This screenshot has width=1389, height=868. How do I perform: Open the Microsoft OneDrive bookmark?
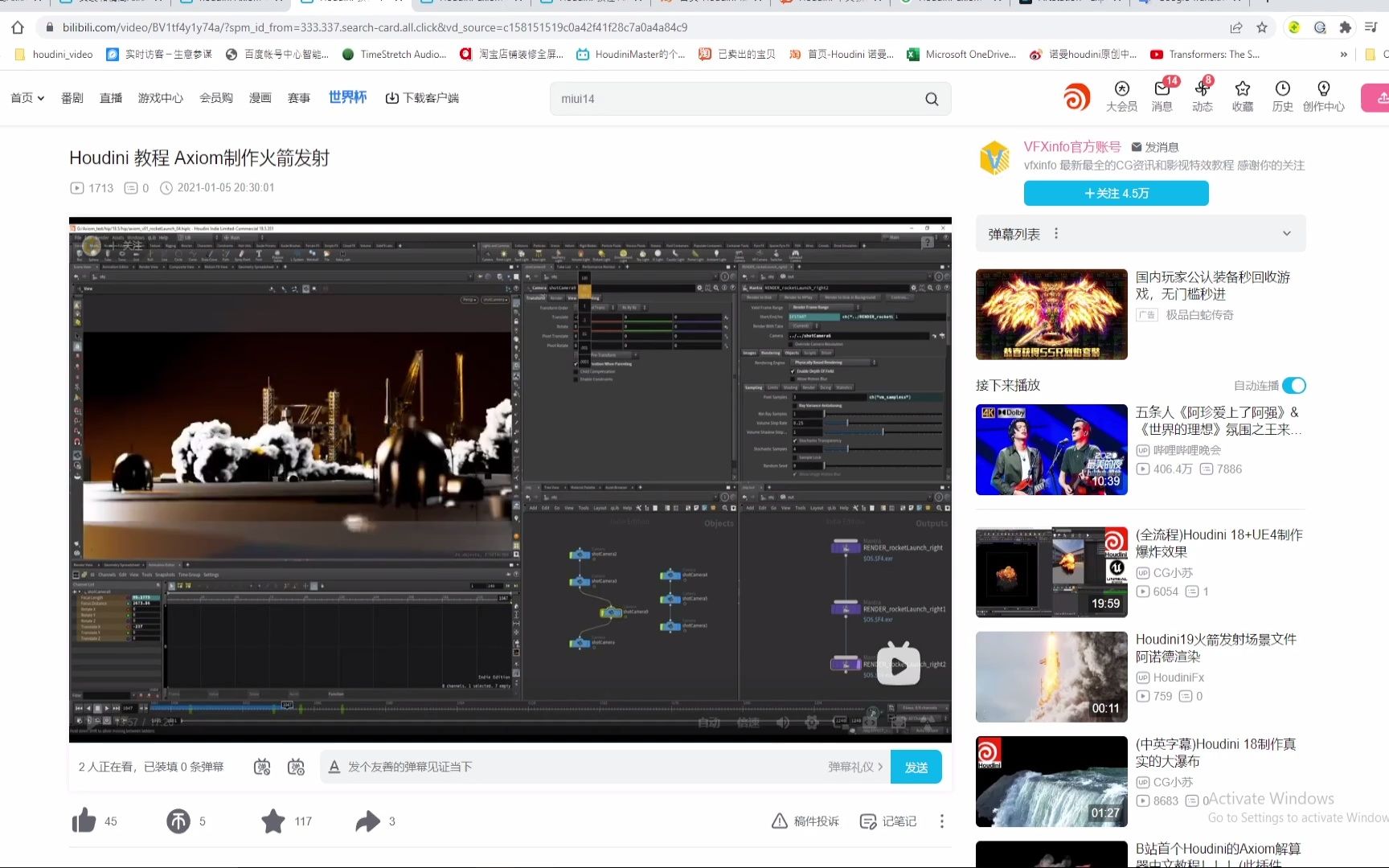[961, 55]
